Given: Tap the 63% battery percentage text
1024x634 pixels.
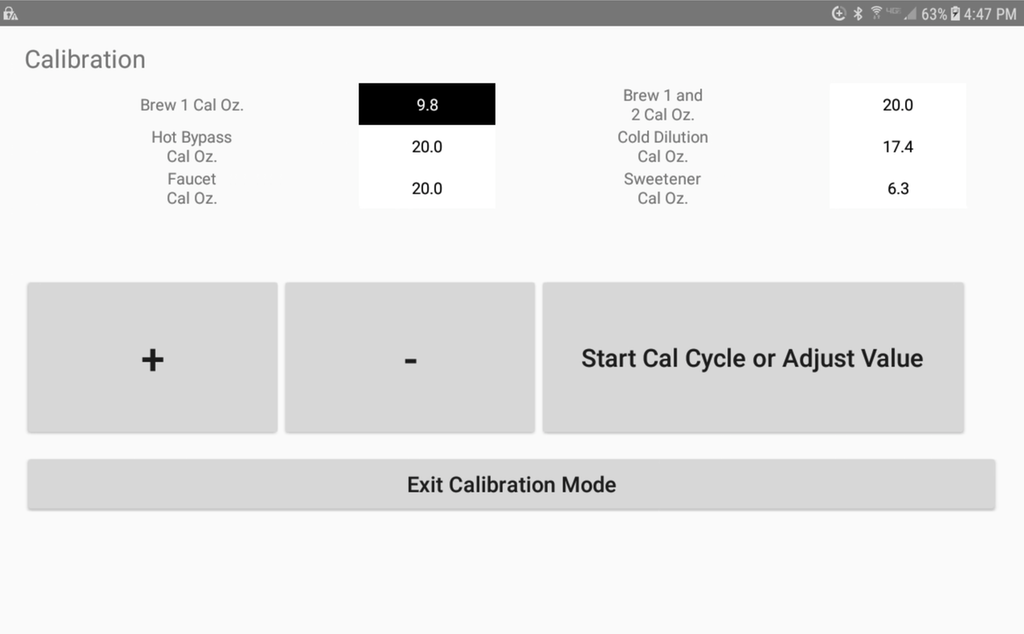Looking at the screenshot, I should click(932, 13).
